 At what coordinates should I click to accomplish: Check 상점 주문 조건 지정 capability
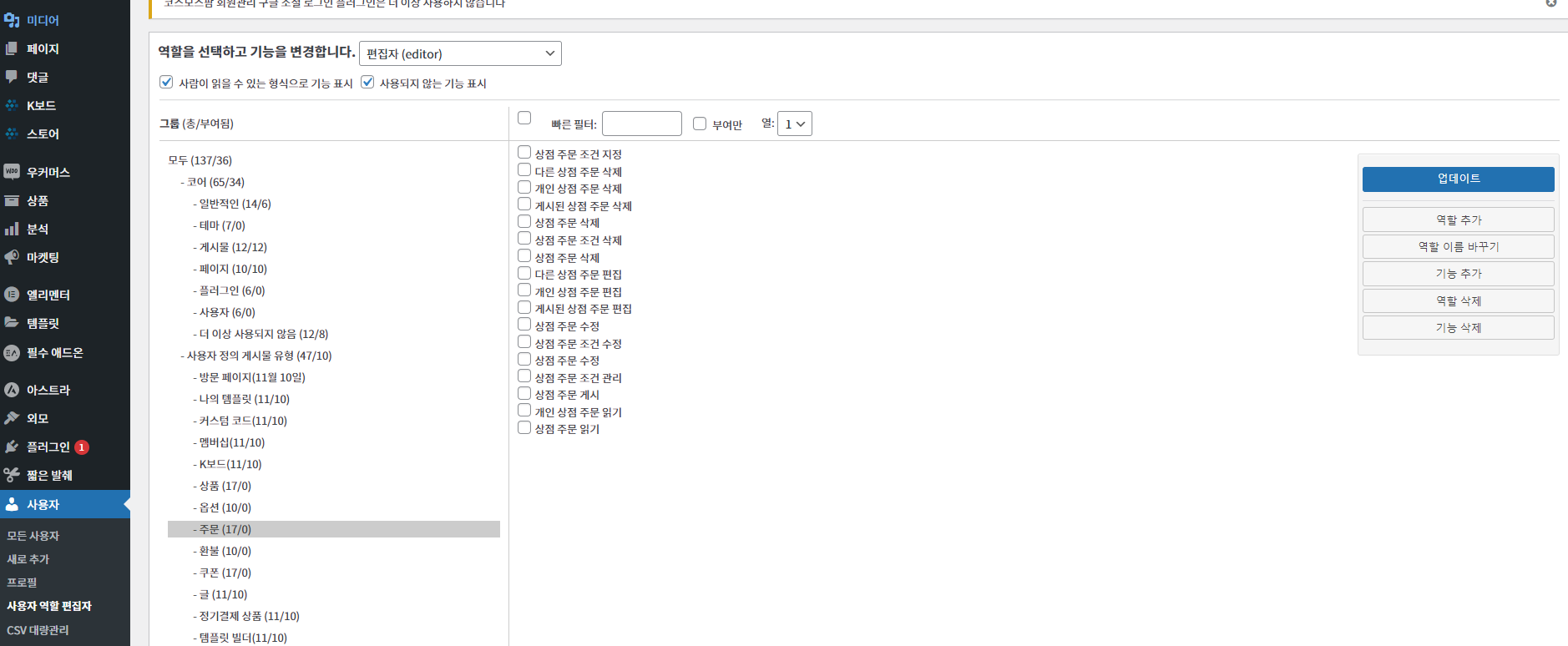pyautogui.click(x=524, y=152)
